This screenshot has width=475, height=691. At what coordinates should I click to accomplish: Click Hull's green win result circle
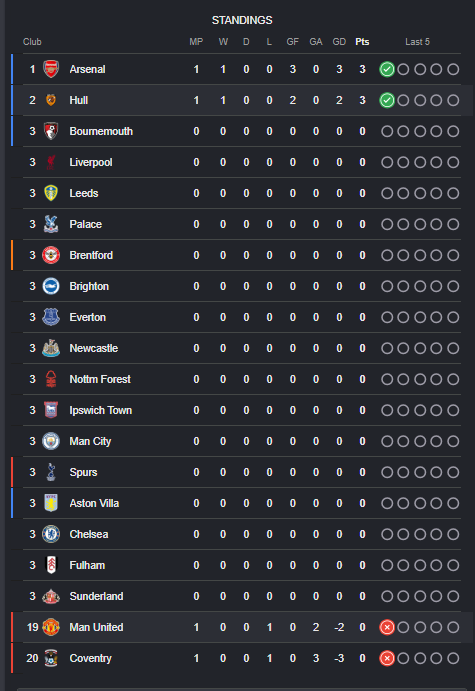pos(387,100)
